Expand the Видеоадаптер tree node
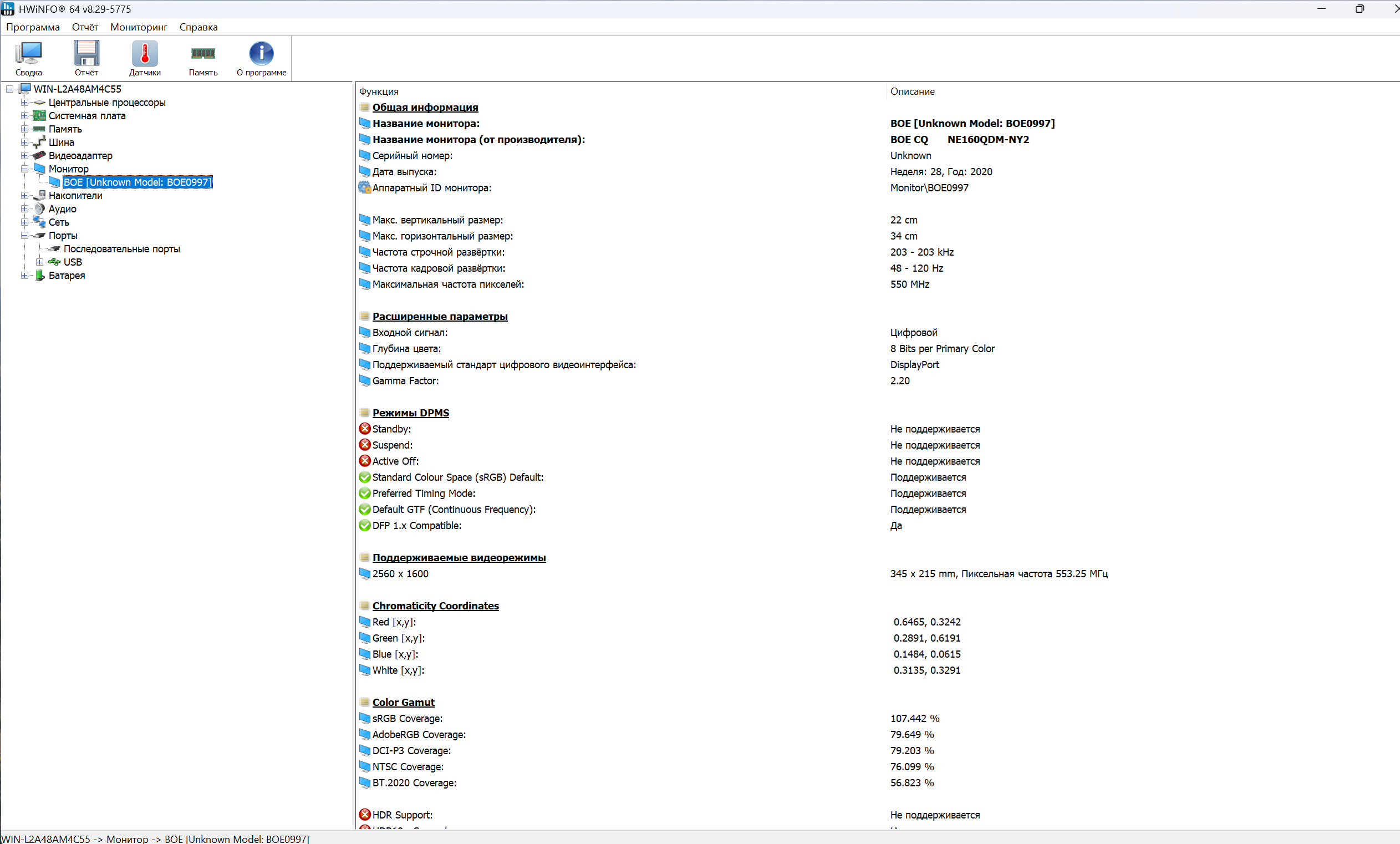 24,155
